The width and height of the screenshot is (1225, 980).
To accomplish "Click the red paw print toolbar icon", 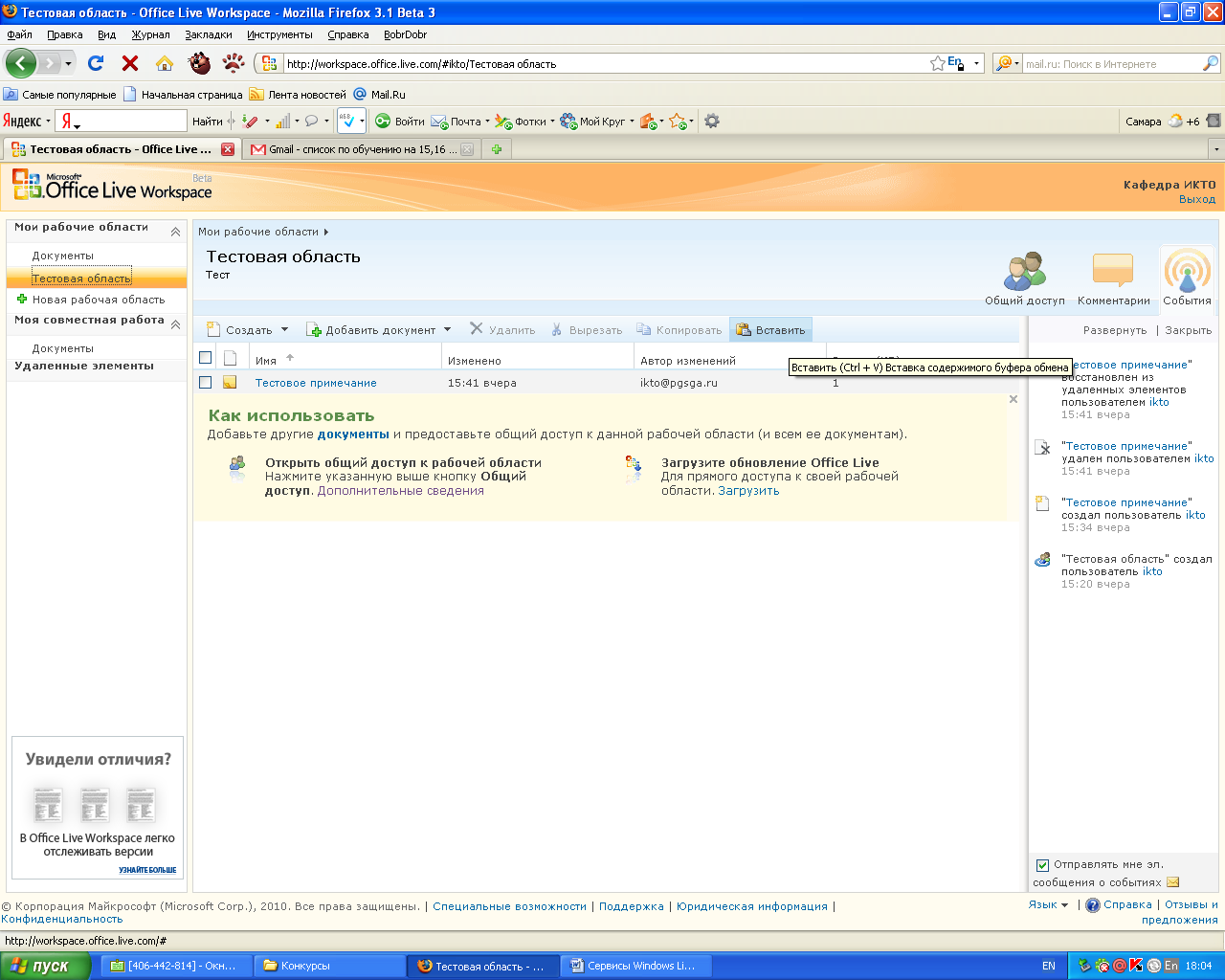I will 234,63.
